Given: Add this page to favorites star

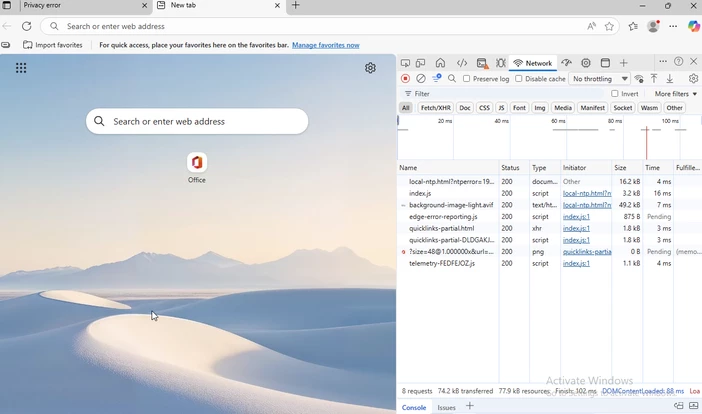Looking at the screenshot, I should coord(609,26).
